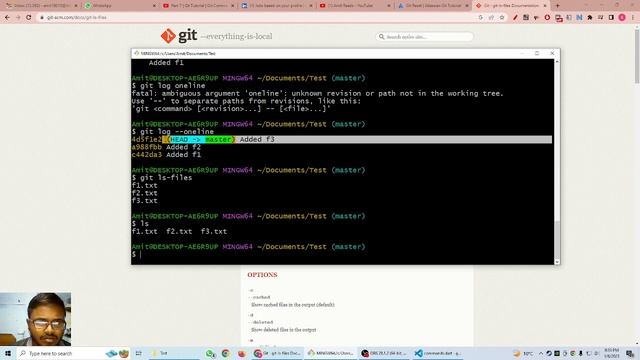The width and height of the screenshot is (640, 360).
Task: Click the OPTIONS heading on the docs page
Action: (262, 275)
